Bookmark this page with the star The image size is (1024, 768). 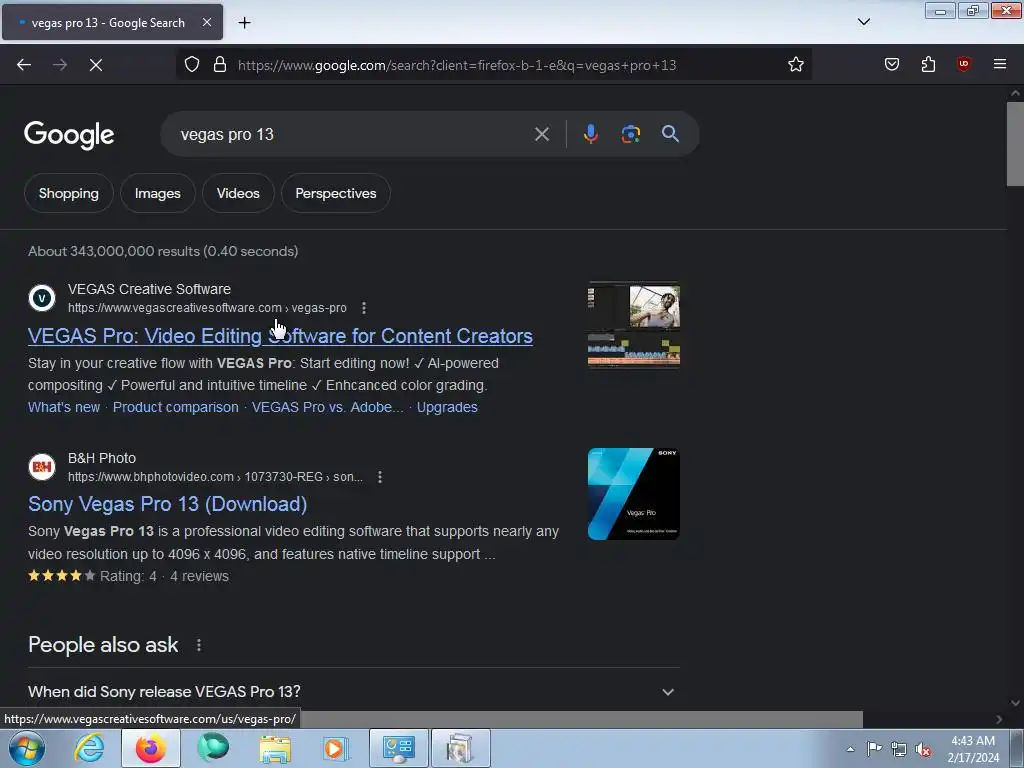tap(795, 64)
